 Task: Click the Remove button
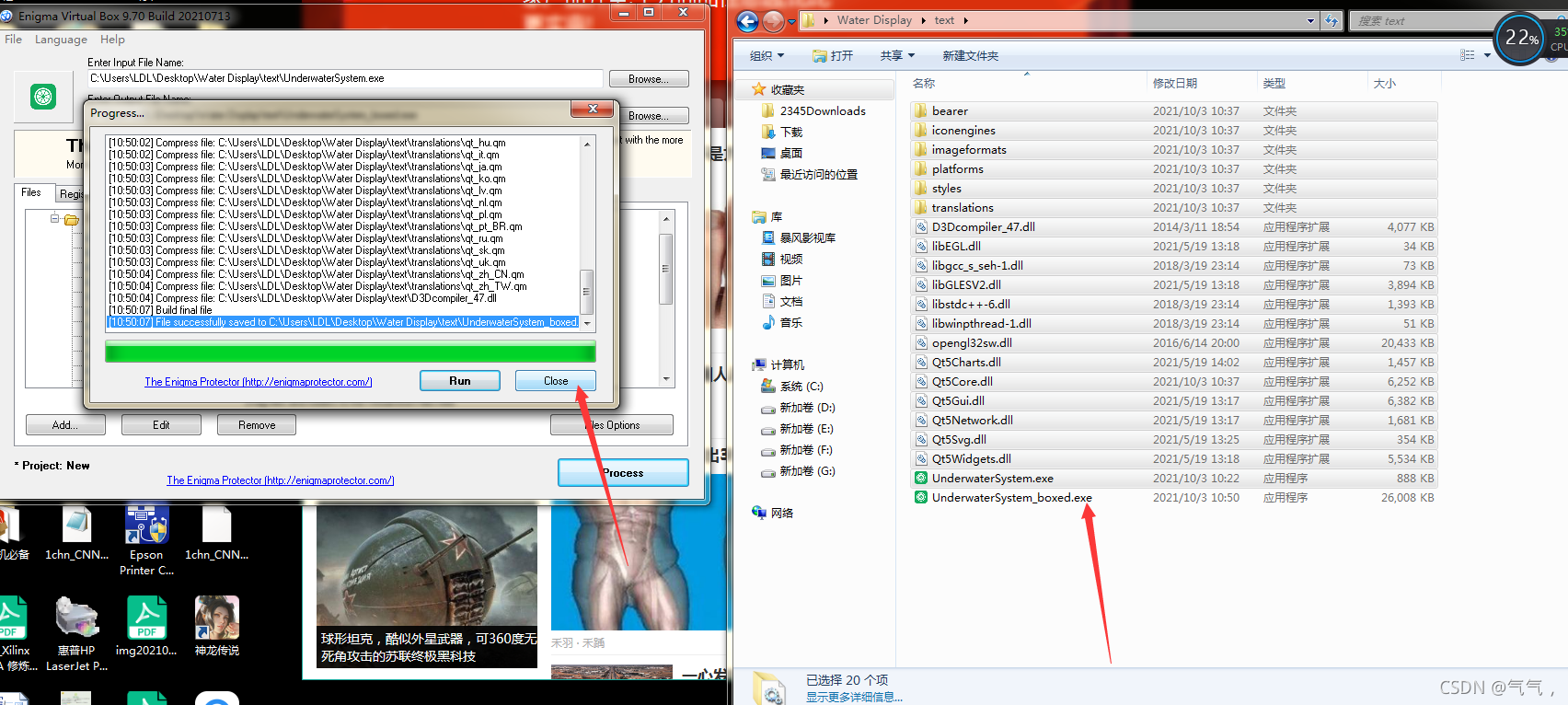(257, 425)
